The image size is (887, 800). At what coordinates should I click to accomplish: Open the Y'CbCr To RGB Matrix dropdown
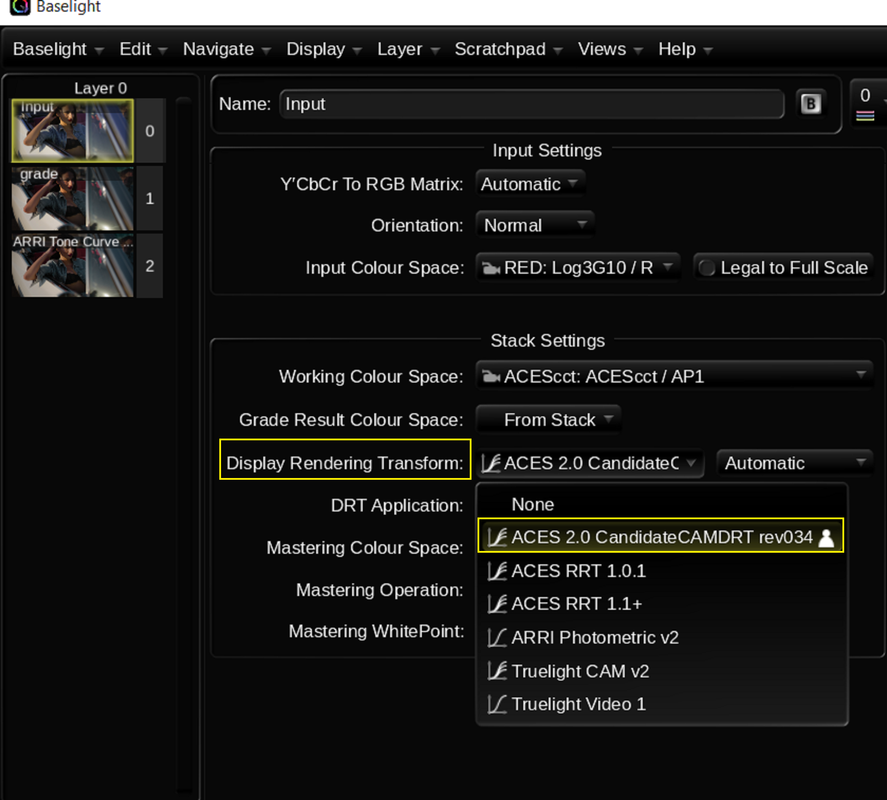pos(530,184)
